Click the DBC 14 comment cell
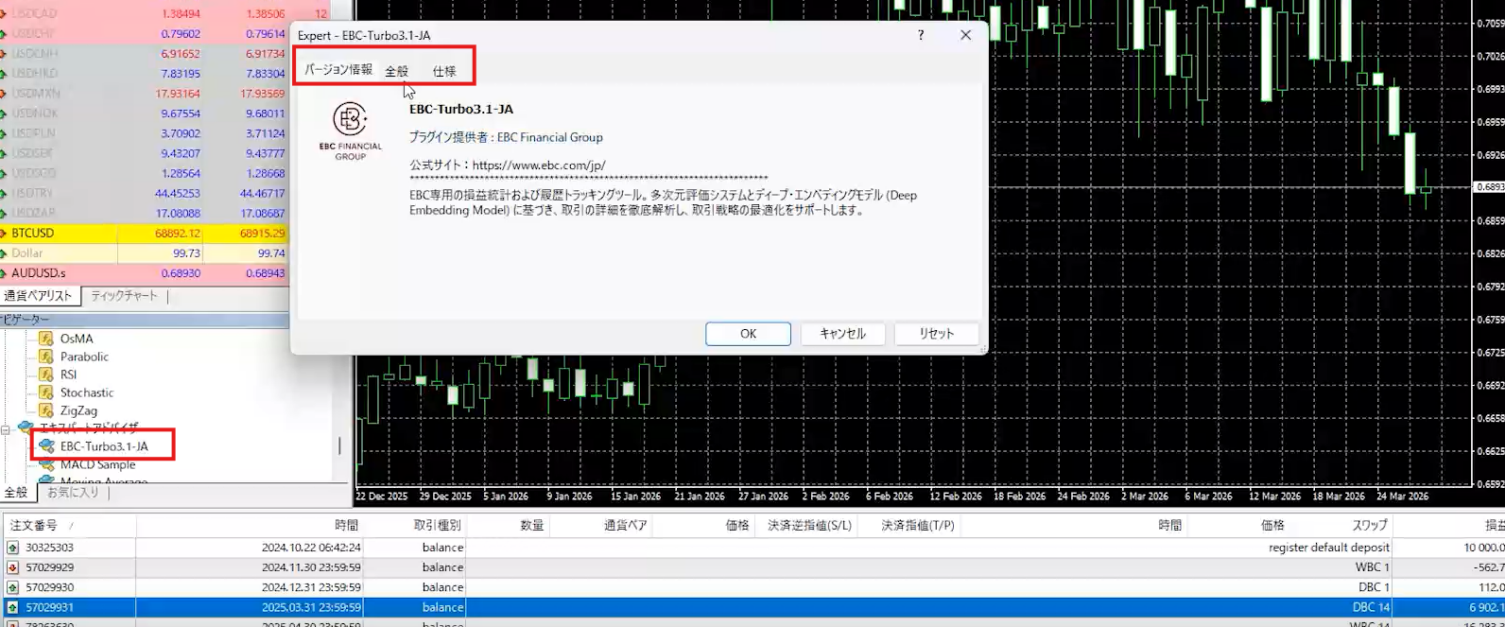This screenshot has width=1505, height=627. pyautogui.click(x=1371, y=607)
